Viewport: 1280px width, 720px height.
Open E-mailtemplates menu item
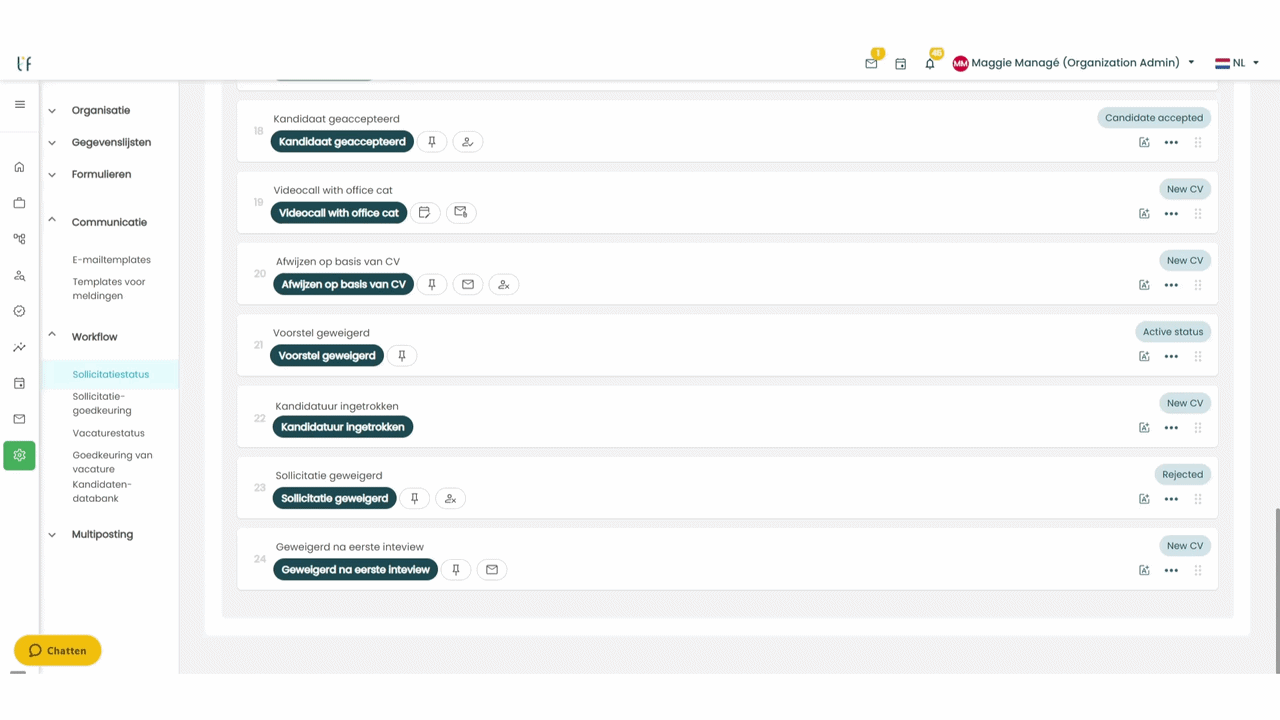point(111,260)
